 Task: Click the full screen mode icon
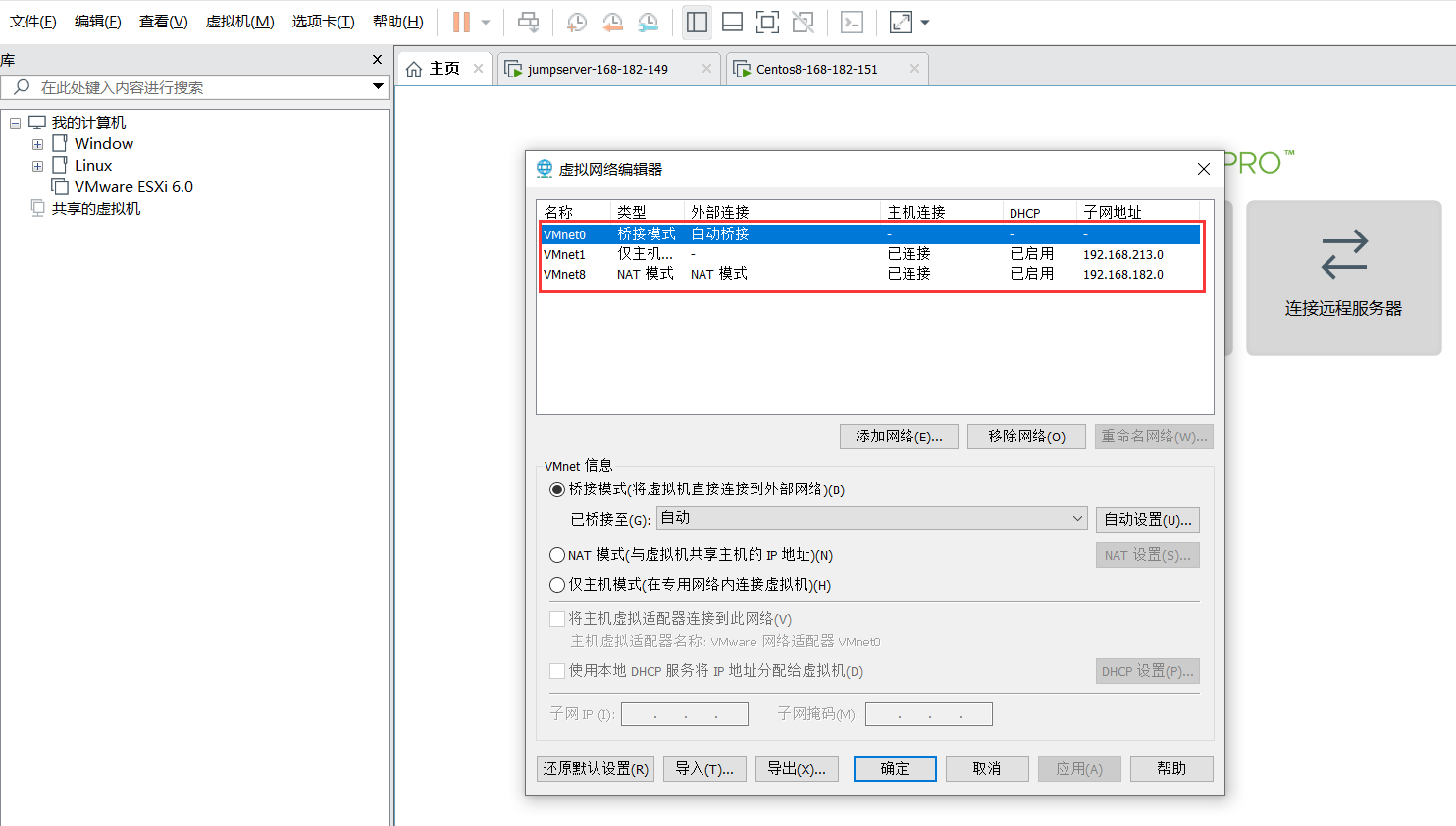coord(767,22)
